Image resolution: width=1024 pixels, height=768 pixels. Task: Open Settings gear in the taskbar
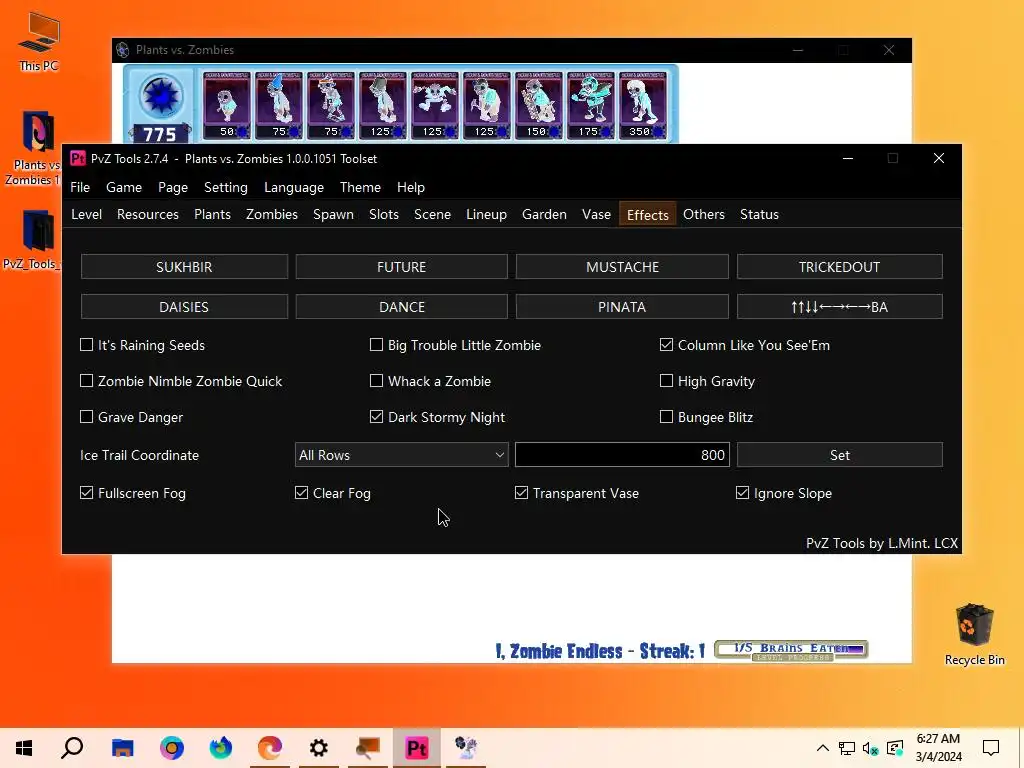pyautogui.click(x=319, y=748)
